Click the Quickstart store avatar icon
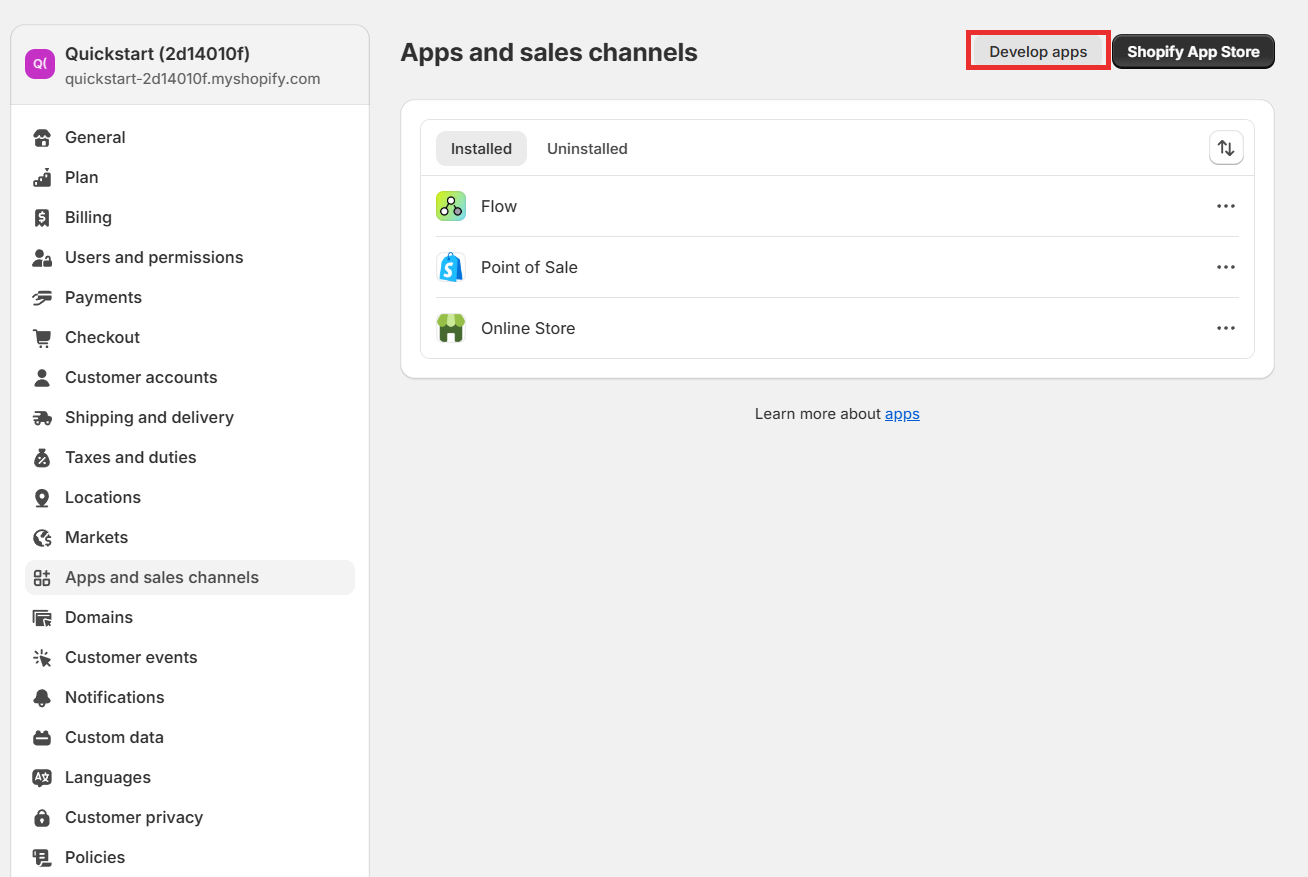The image size is (1308, 877). click(x=40, y=64)
